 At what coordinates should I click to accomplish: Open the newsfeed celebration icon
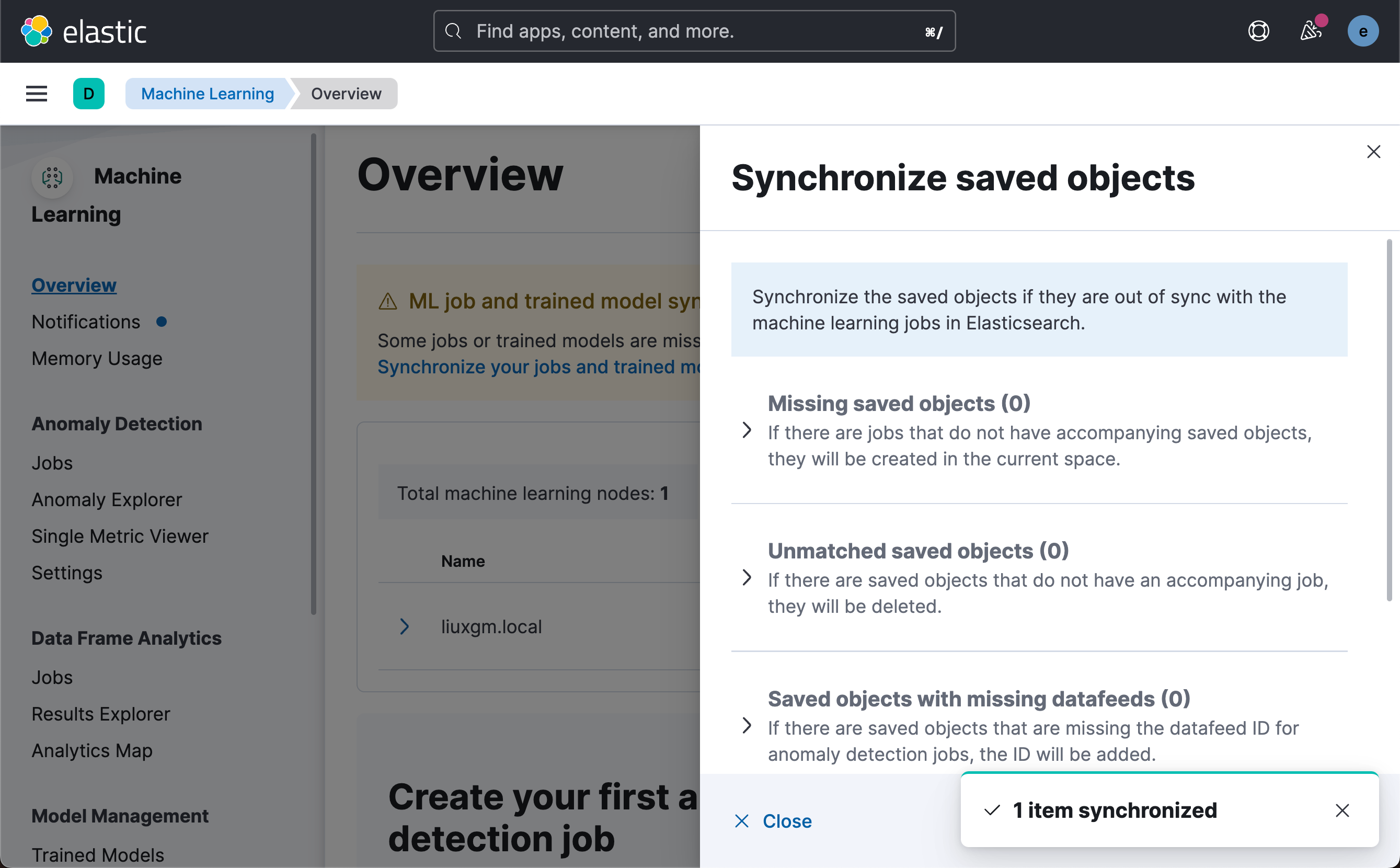1311,31
